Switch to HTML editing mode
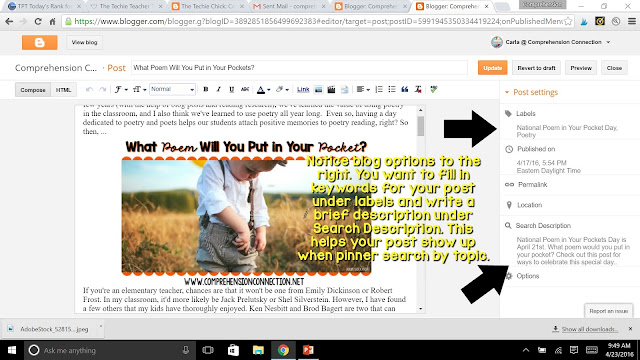This screenshot has width=640, height=360. click(x=63, y=90)
